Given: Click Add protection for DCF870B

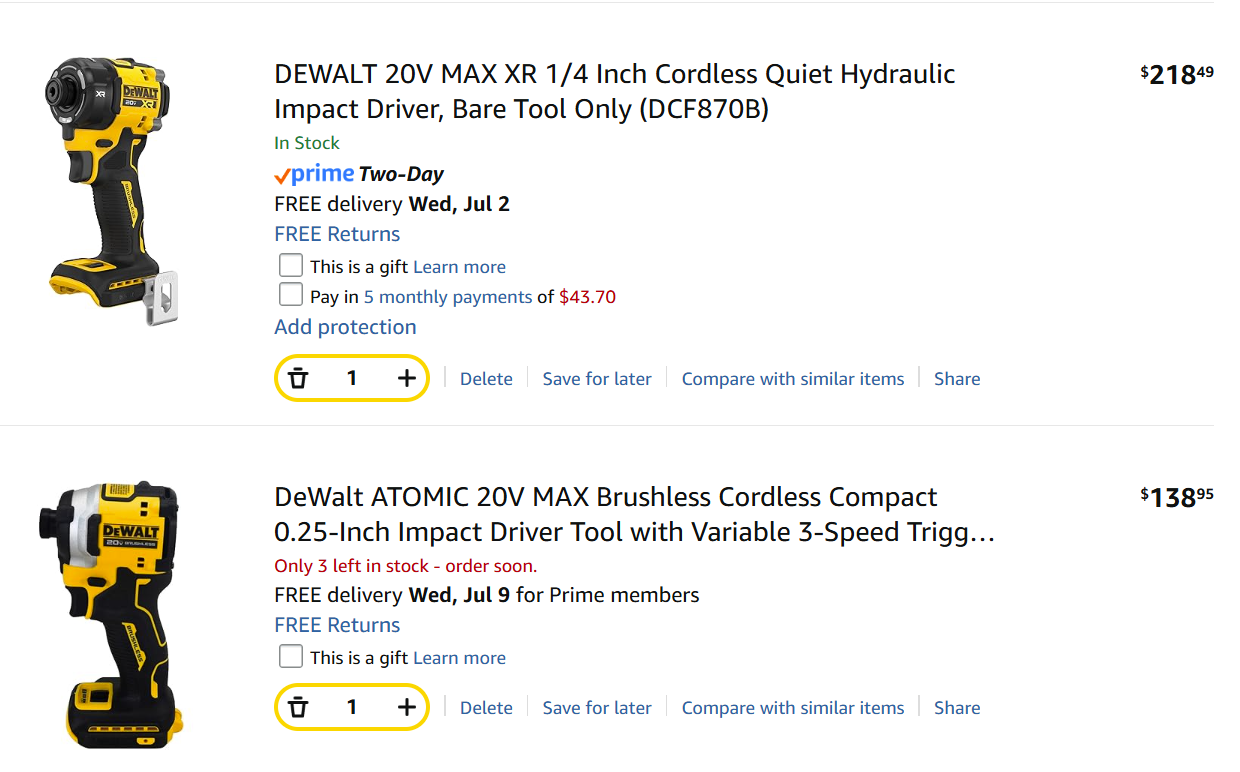Looking at the screenshot, I should (x=345, y=327).
